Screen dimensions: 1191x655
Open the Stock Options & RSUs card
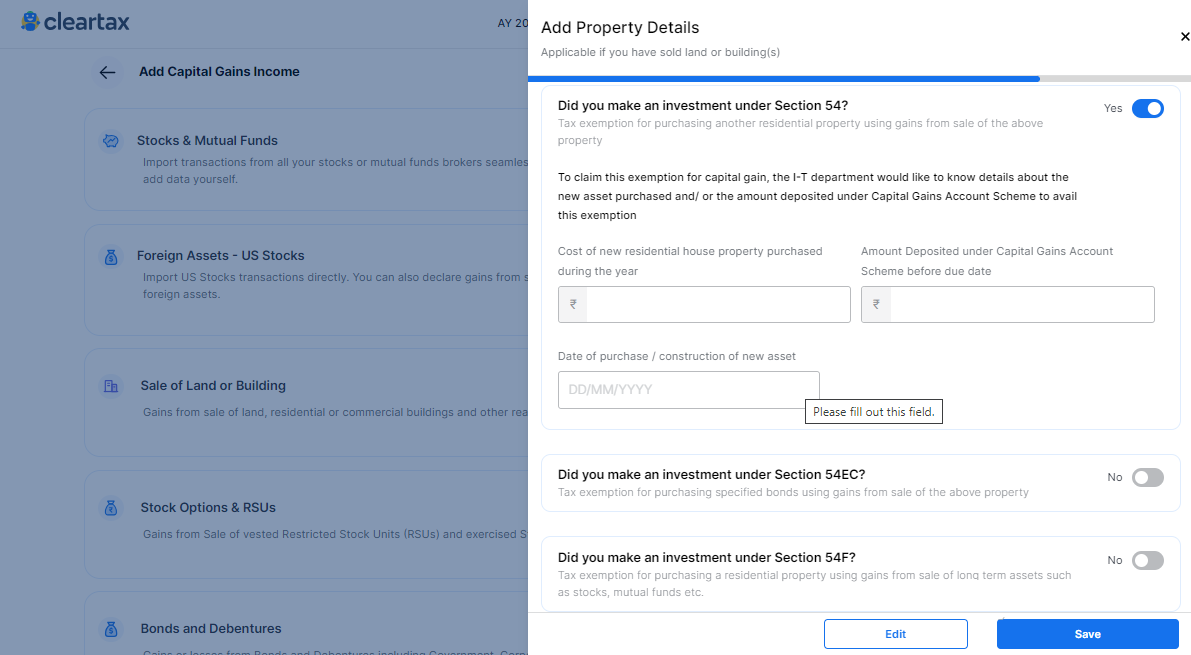[306, 524]
